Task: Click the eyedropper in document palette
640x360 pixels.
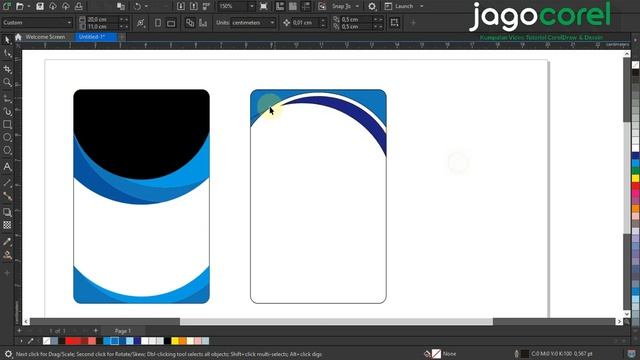Action: coord(31,341)
